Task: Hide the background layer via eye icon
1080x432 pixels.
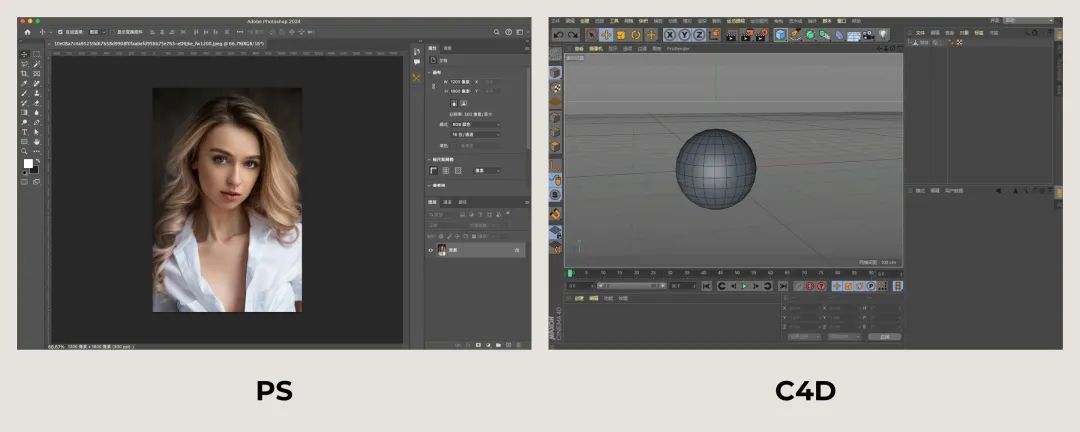Action: click(430, 250)
